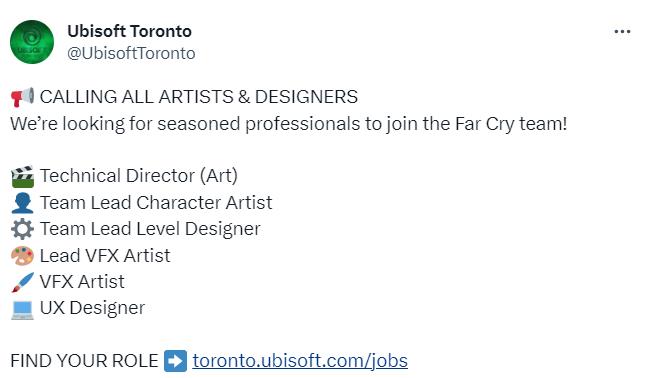Click the UX Designer line
The width and height of the screenshot is (650, 378).
[92, 308]
